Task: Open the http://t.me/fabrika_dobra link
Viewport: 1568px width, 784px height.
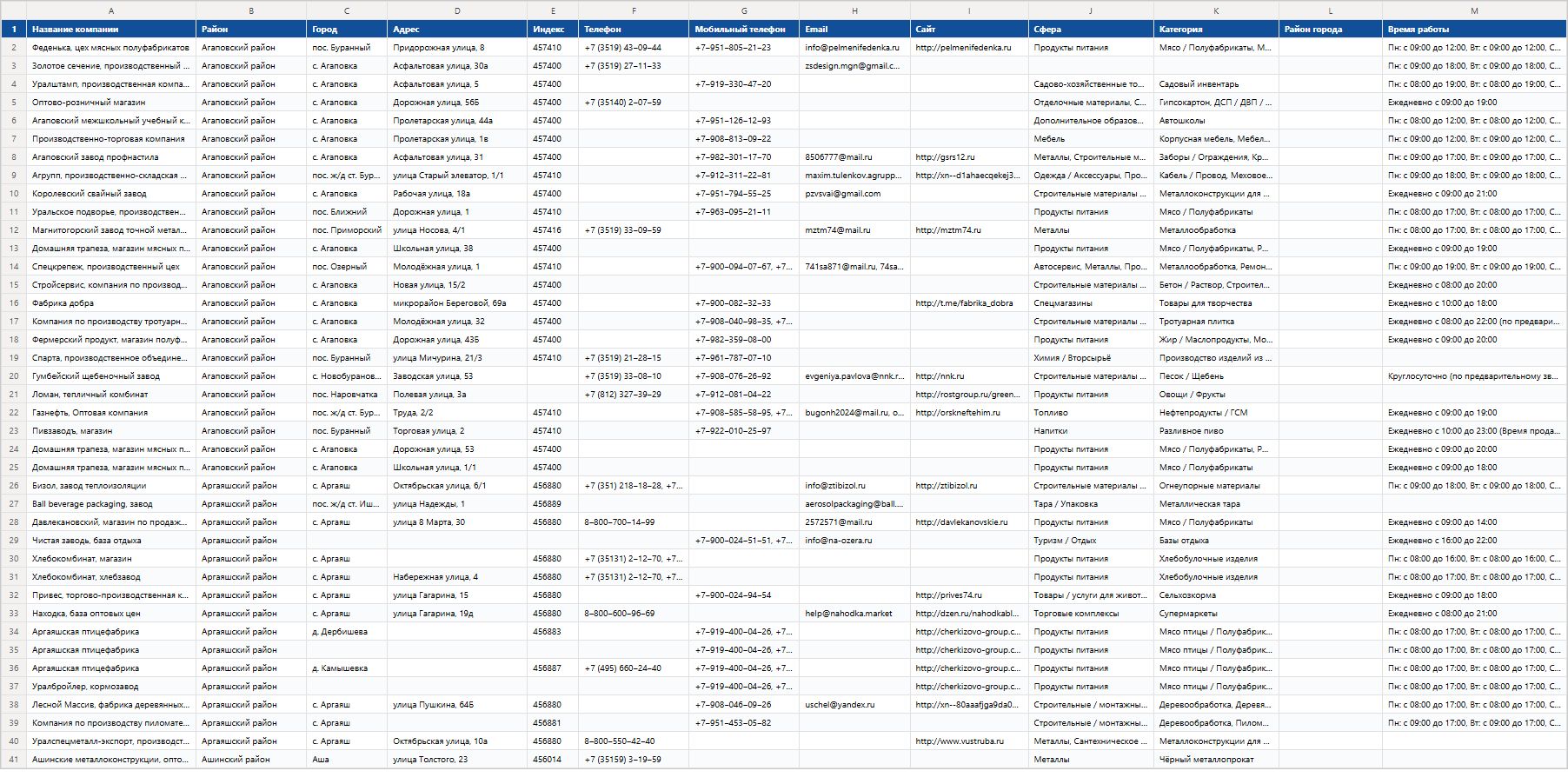Action: tap(964, 303)
